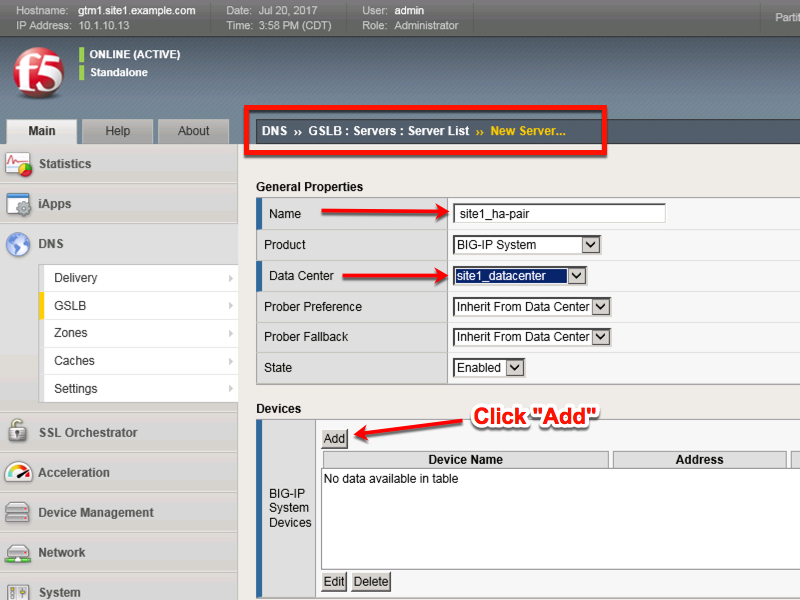
Task: Click the ONLINE (ACTIVE) status
Action: click(135, 55)
